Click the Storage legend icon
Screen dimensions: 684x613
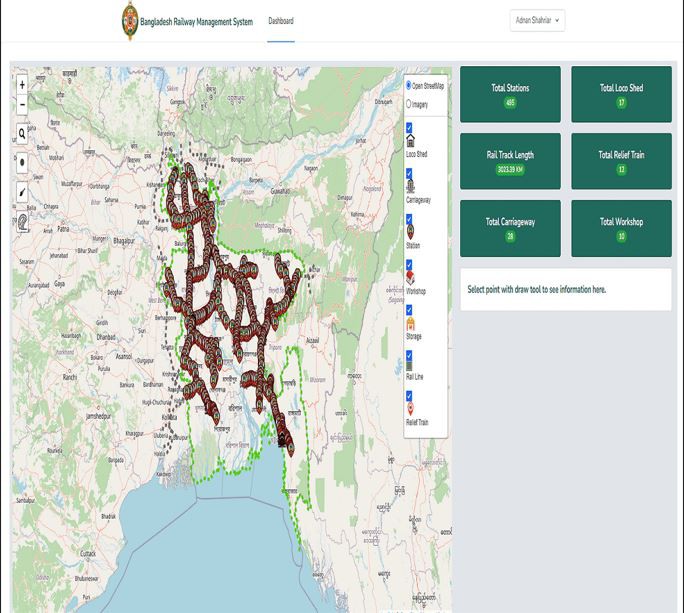click(x=410, y=324)
